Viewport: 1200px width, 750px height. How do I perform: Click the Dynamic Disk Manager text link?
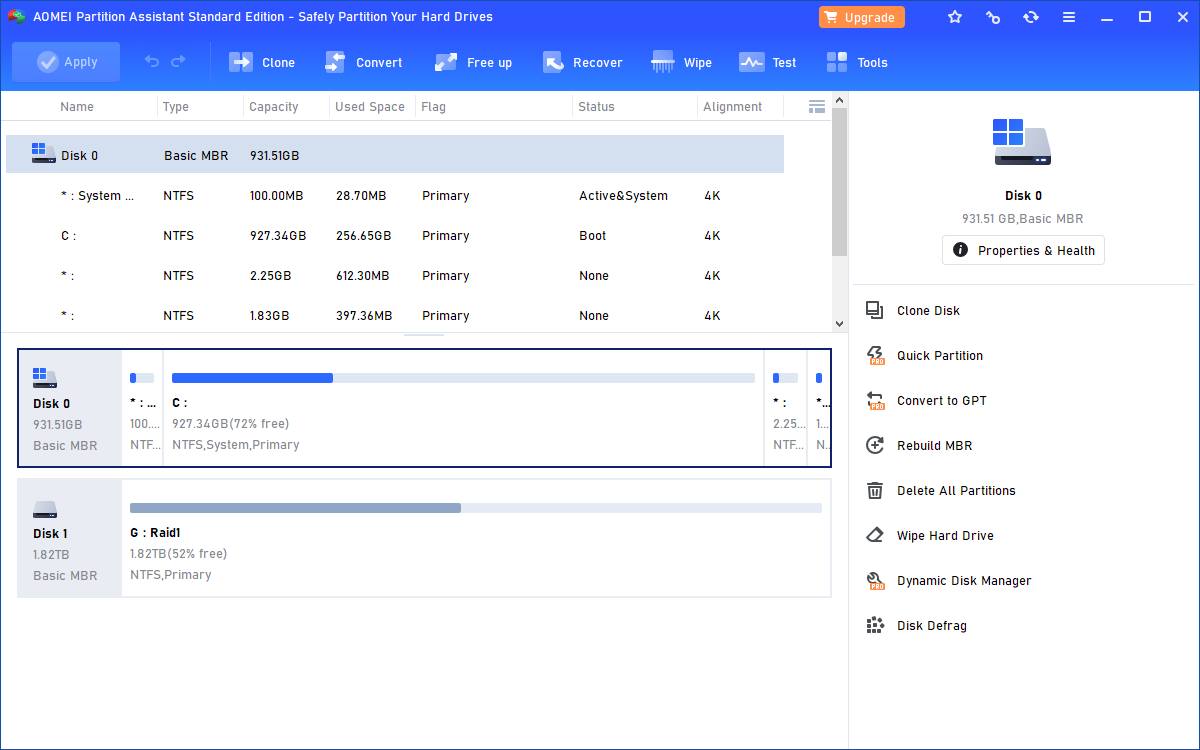click(x=964, y=580)
